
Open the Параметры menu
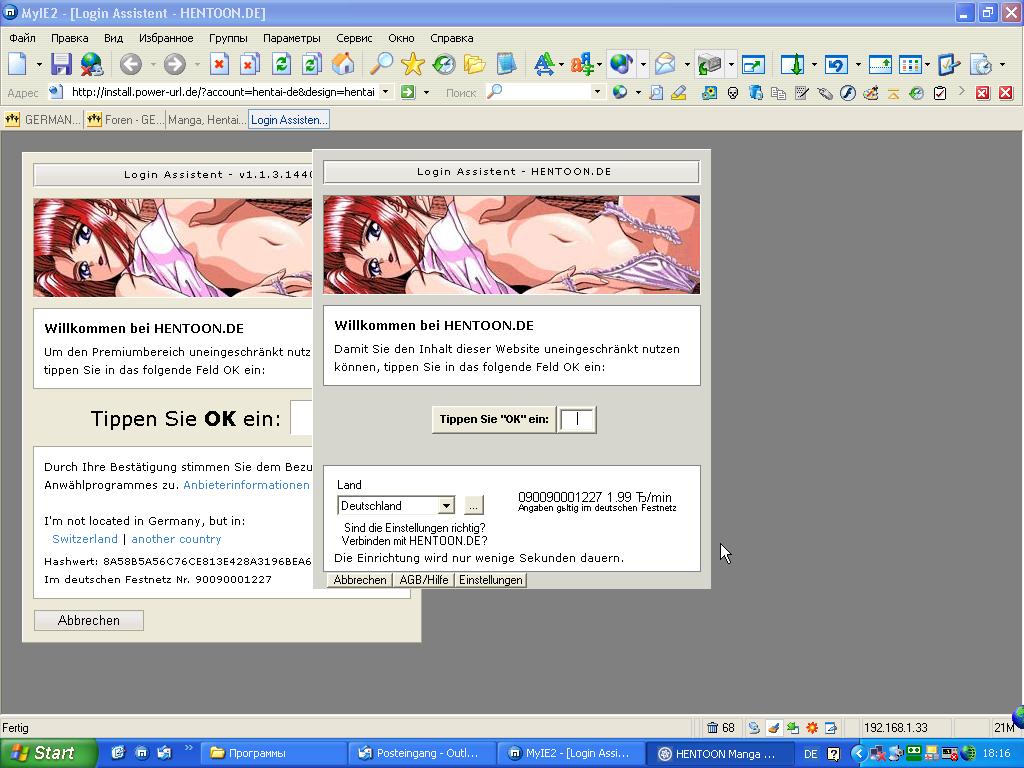point(291,38)
